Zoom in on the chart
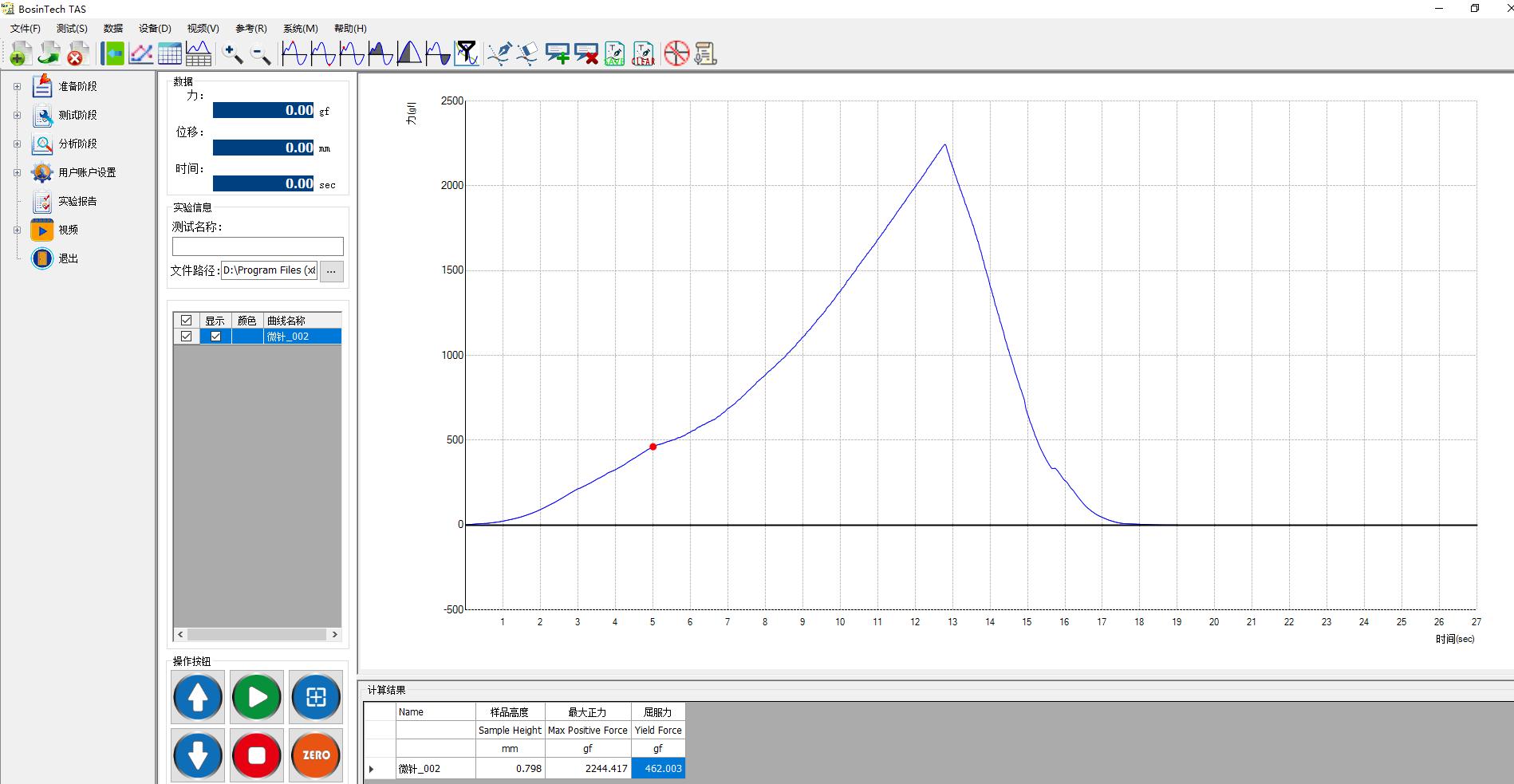The height and width of the screenshot is (784, 1514). 233,53
